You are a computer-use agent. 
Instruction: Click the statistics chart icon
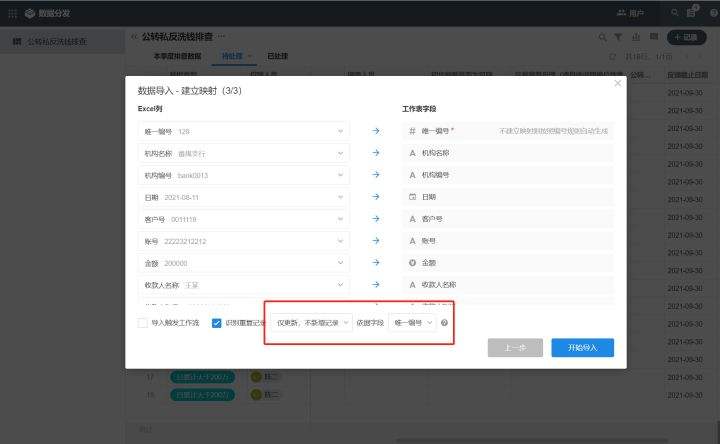coord(636,37)
